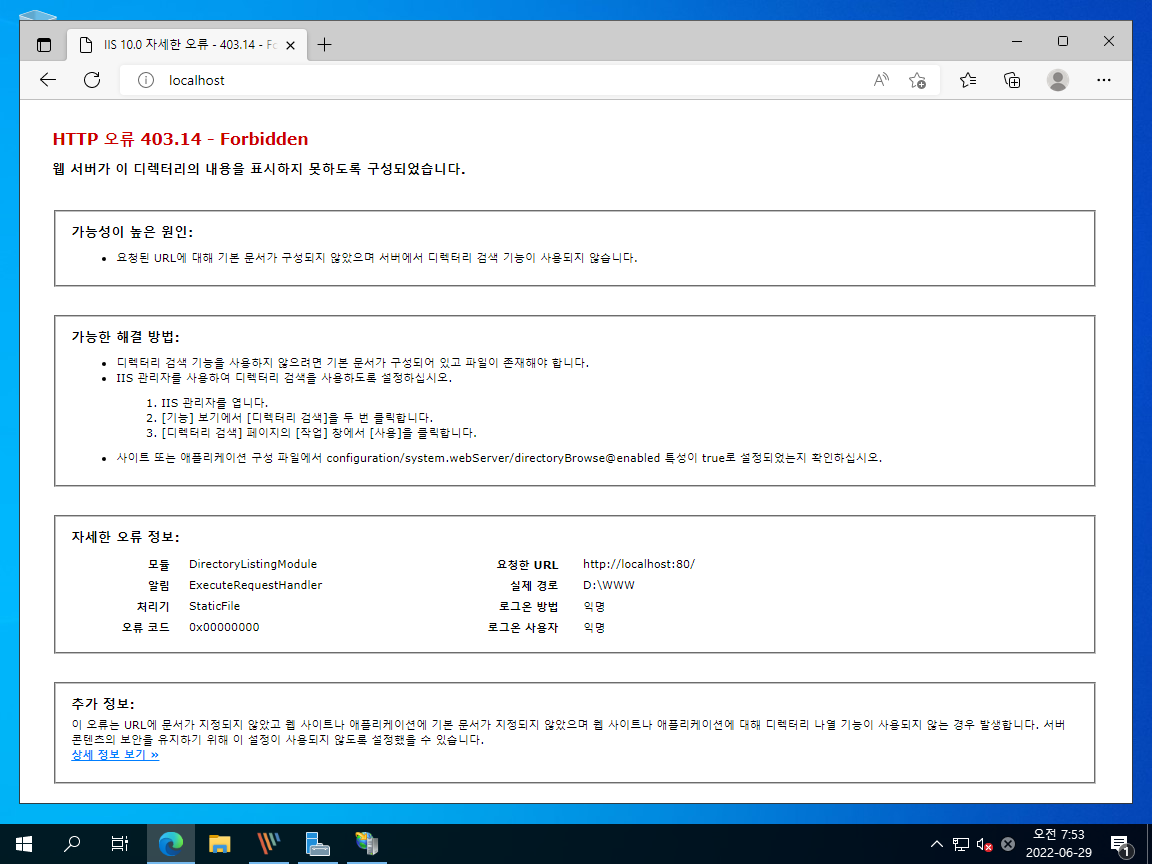
Task: Go back to previous page
Action: [48, 80]
